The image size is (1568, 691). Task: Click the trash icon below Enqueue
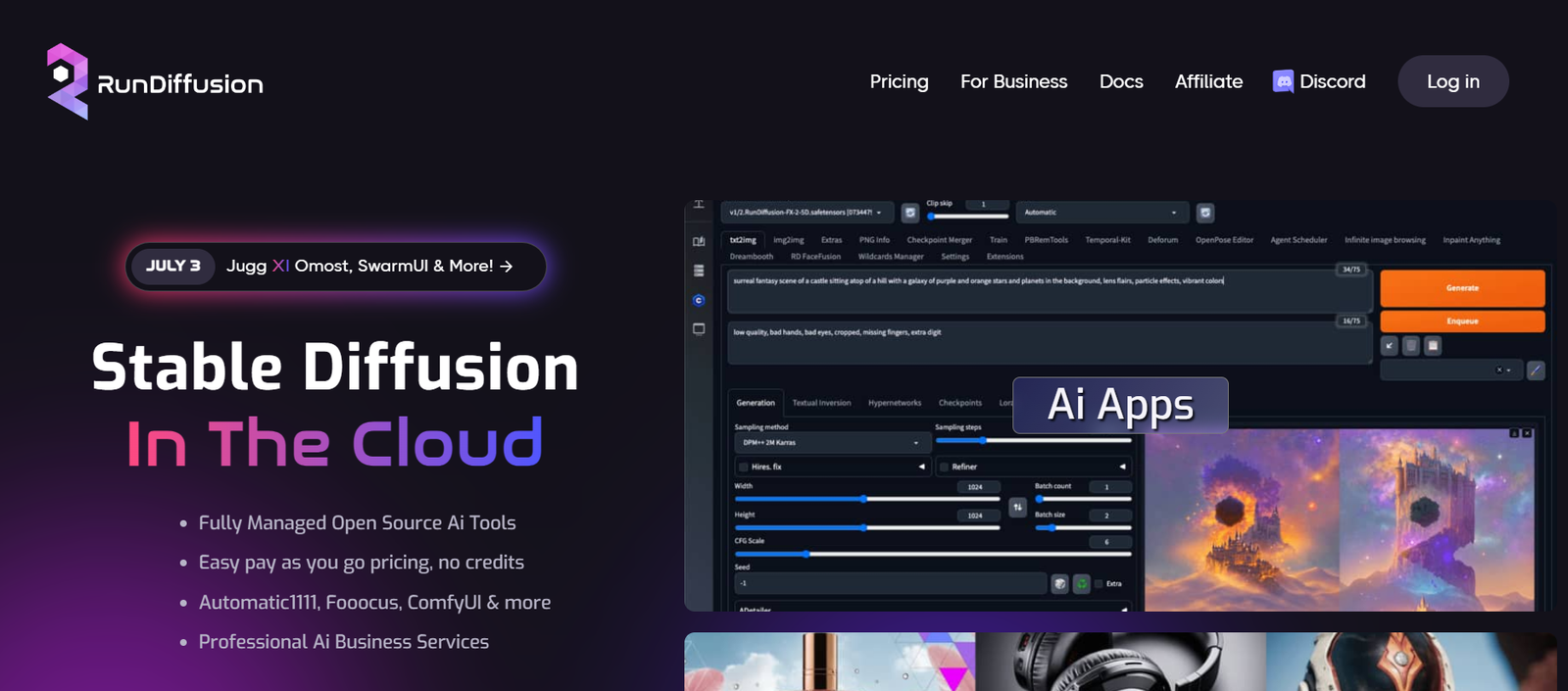(x=1410, y=345)
